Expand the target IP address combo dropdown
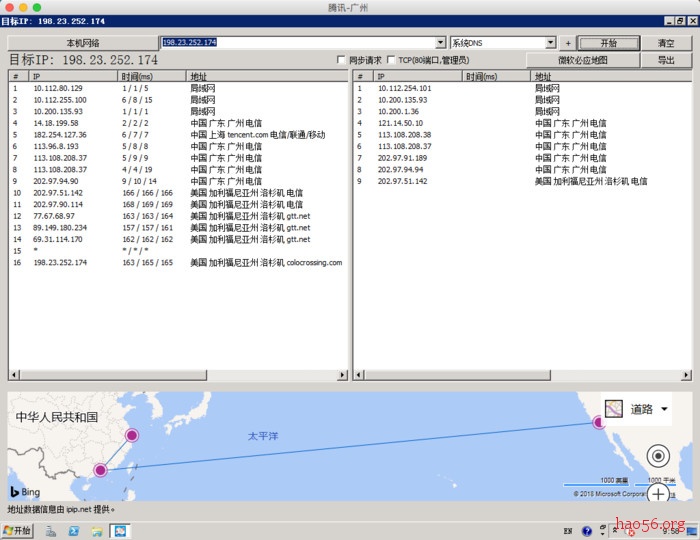The width and height of the screenshot is (700, 540). 441,42
